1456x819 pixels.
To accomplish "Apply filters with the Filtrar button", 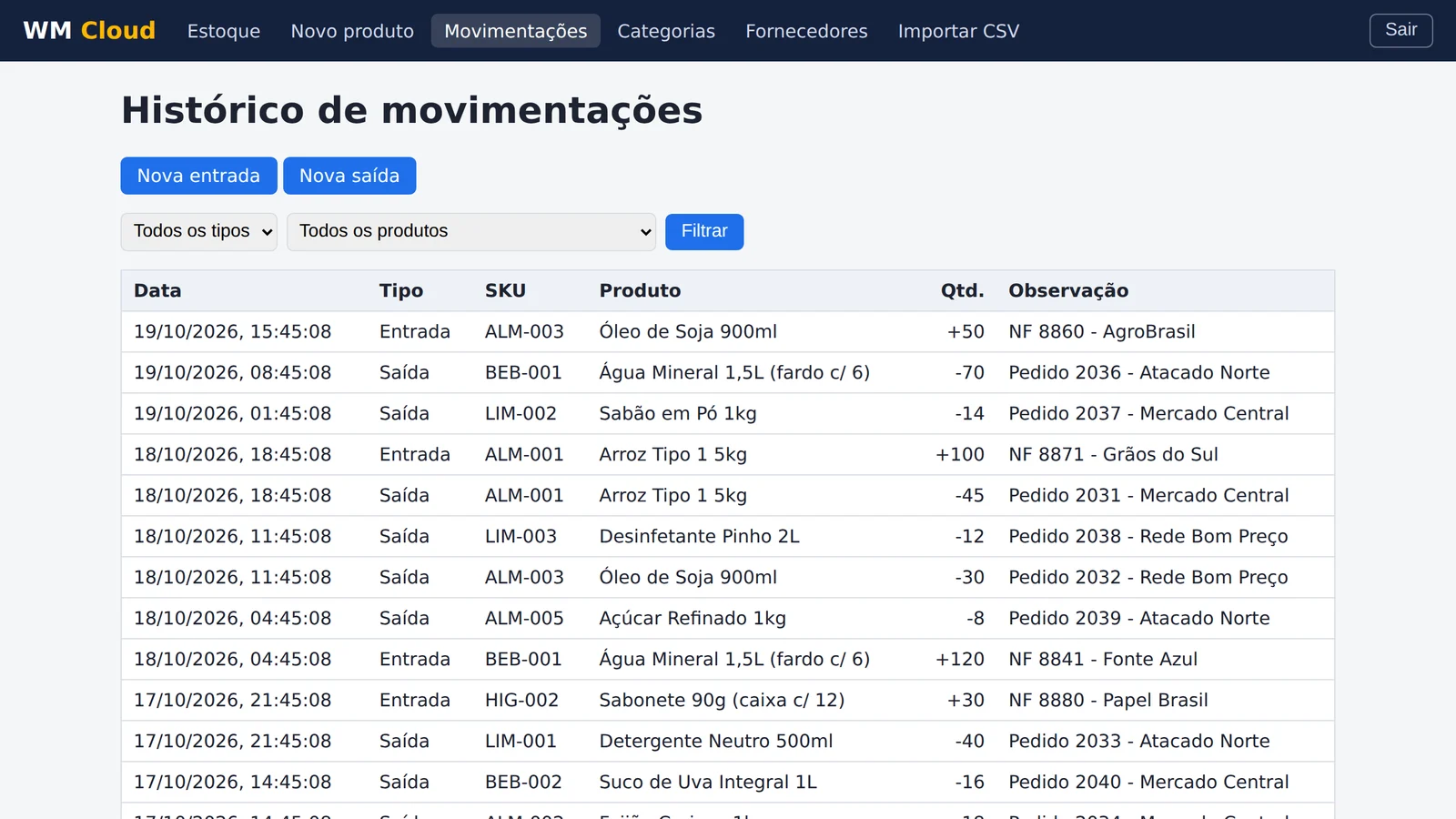I will pos(704,231).
